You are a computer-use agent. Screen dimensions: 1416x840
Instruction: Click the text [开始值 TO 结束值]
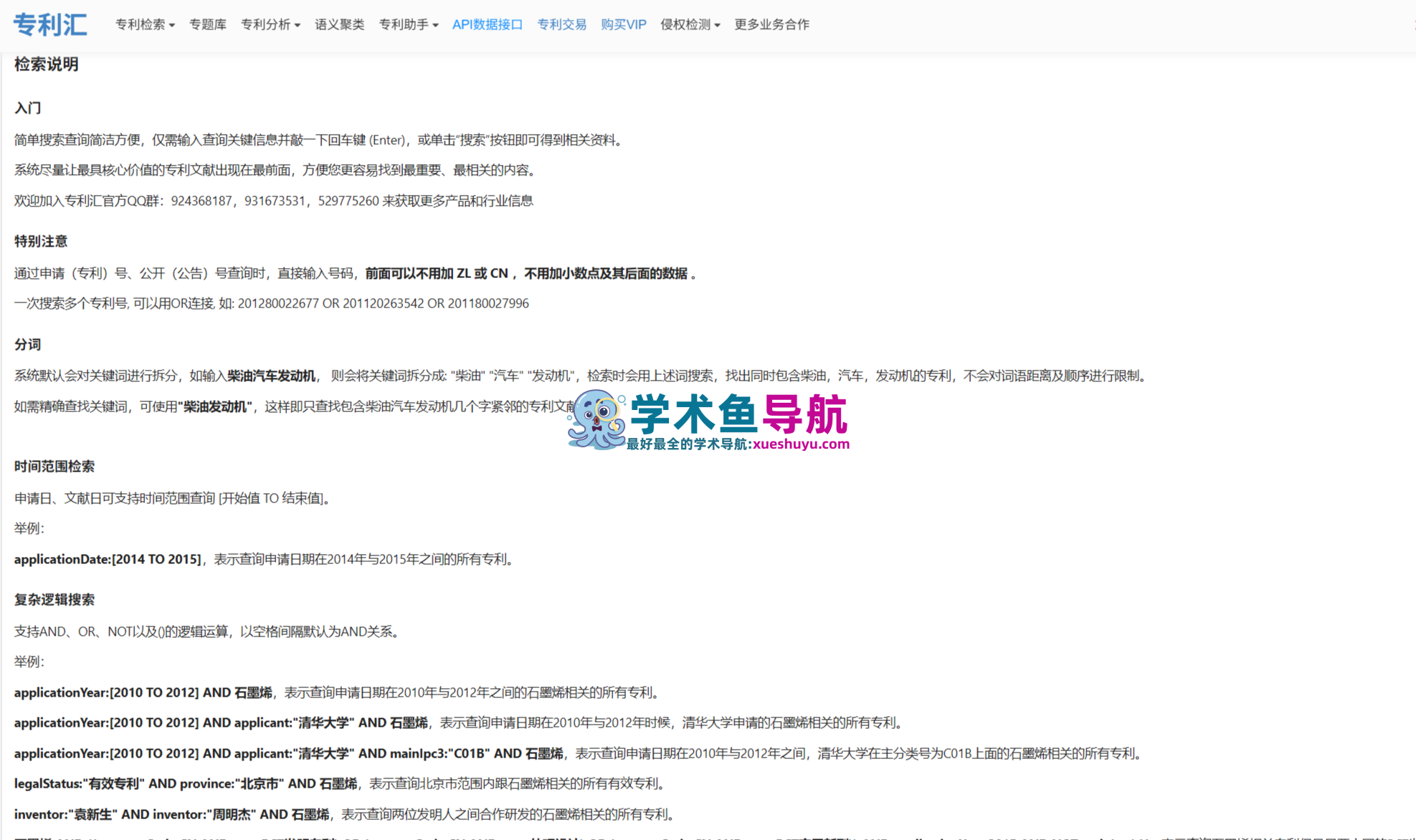271,499
